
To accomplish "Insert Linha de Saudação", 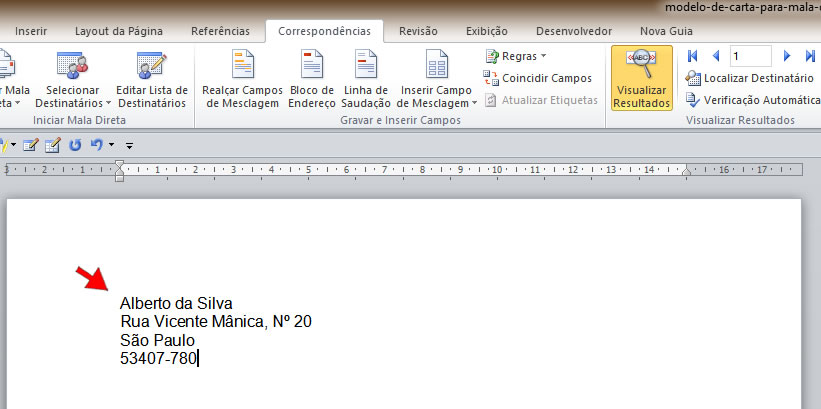I will click(x=366, y=81).
